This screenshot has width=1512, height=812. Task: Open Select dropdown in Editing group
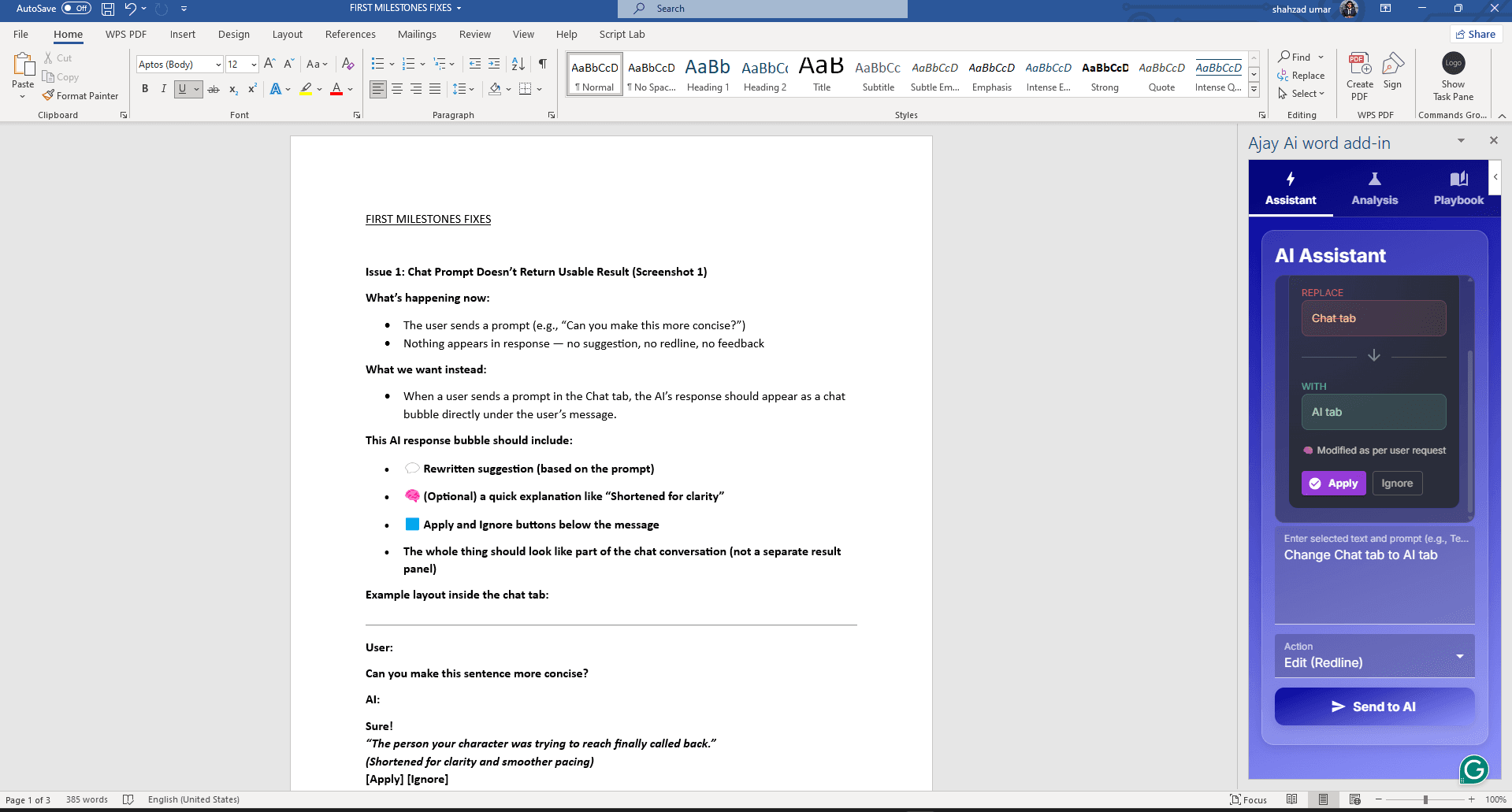pos(1301,94)
